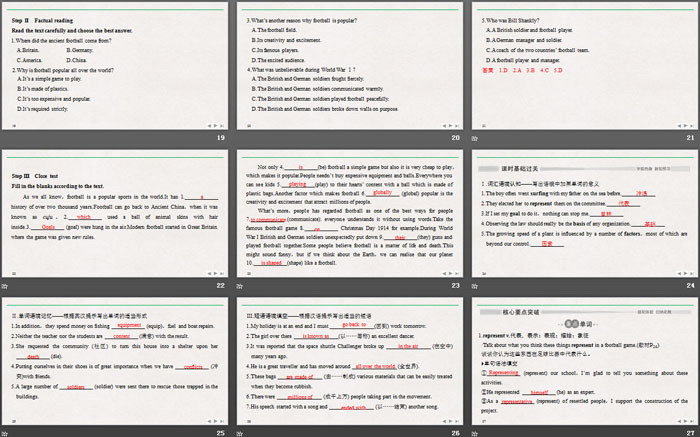Select slide 26 thumbnail with 'go back to' phrases
The height and width of the screenshot is (437, 700).
pyautogui.click(x=350, y=361)
